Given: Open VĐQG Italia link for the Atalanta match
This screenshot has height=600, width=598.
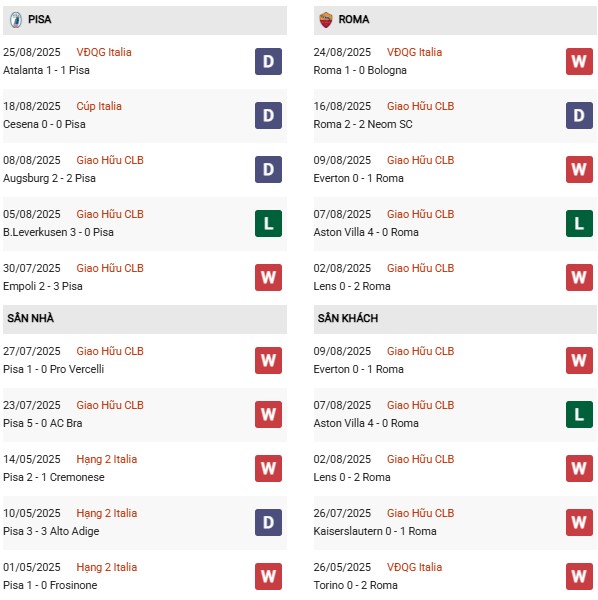Looking at the screenshot, I should pos(104,52).
